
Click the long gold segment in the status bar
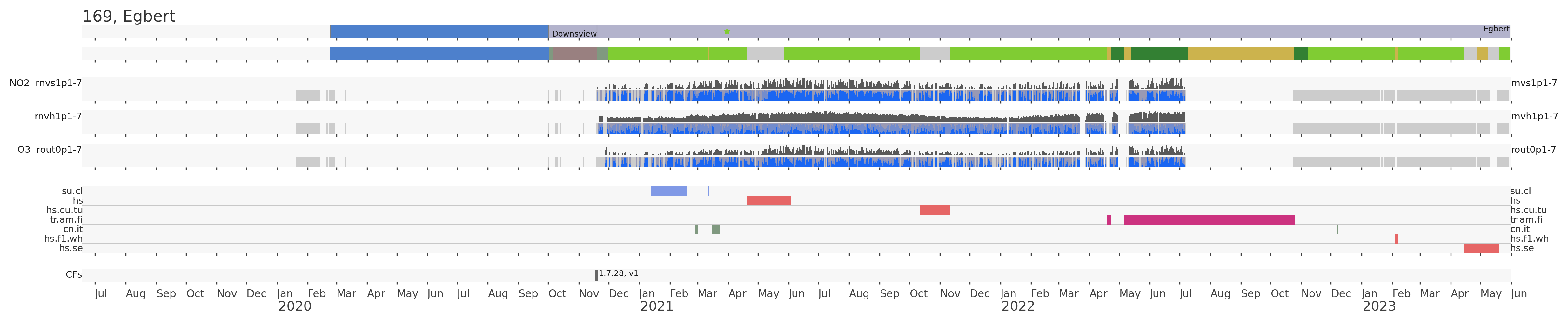point(1240,54)
